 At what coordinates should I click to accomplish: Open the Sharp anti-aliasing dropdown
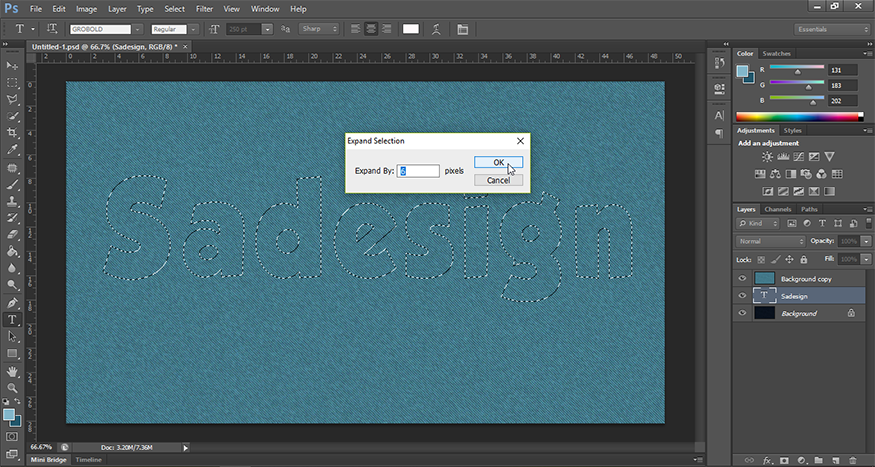point(319,29)
